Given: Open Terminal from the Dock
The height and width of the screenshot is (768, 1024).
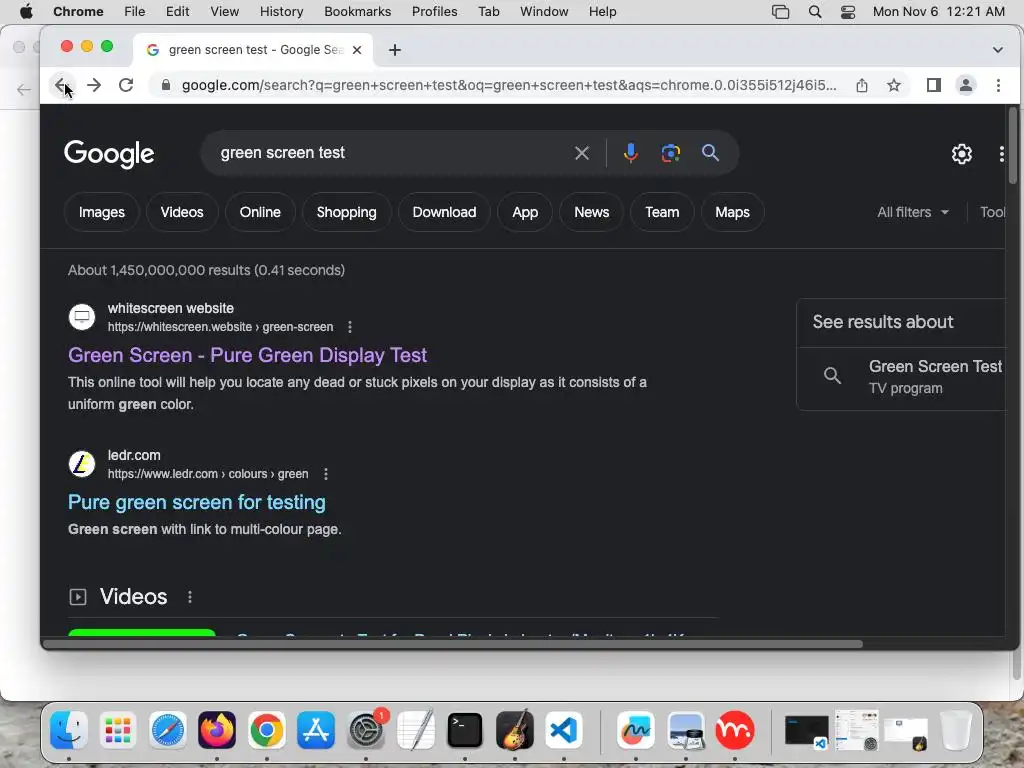Looking at the screenshot, I should [464, 730].
